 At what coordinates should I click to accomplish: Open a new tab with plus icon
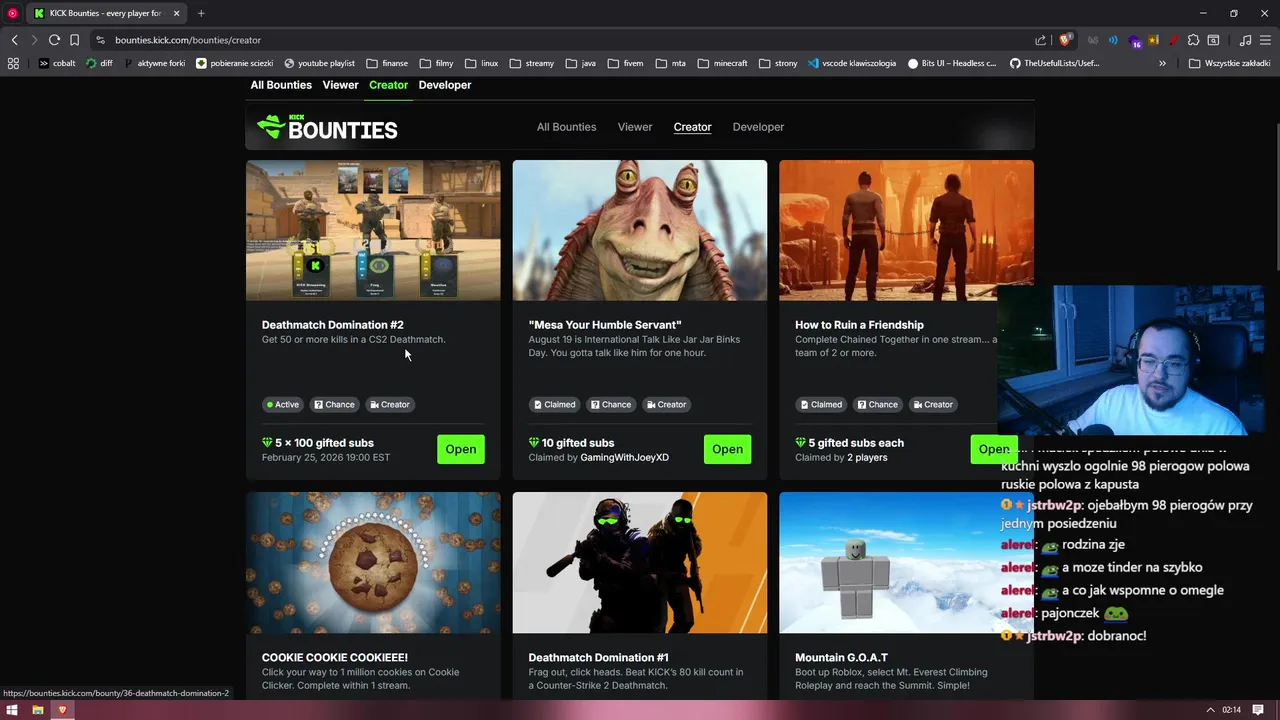pos(201,13)
